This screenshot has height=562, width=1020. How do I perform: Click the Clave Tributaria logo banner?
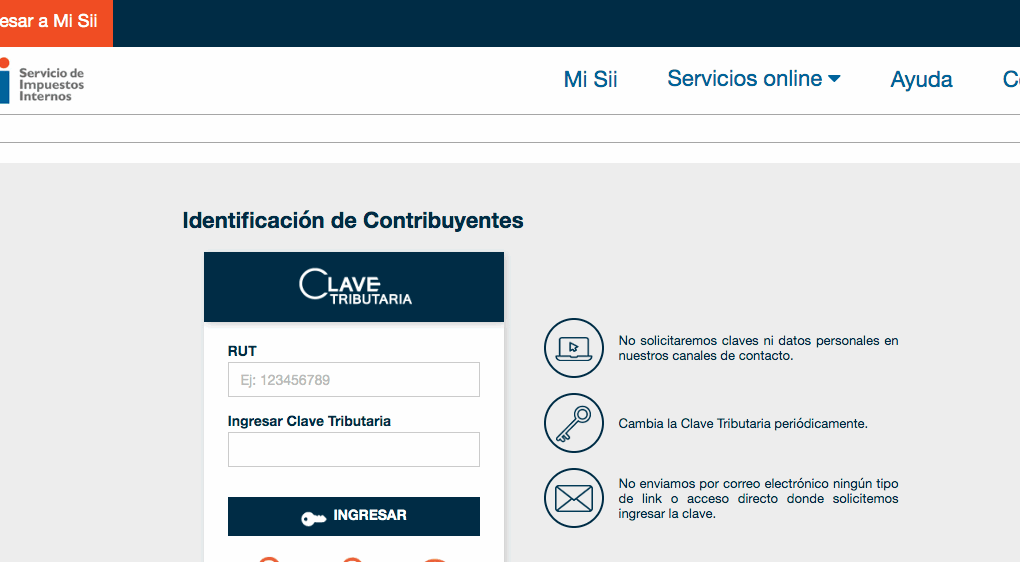354,287
